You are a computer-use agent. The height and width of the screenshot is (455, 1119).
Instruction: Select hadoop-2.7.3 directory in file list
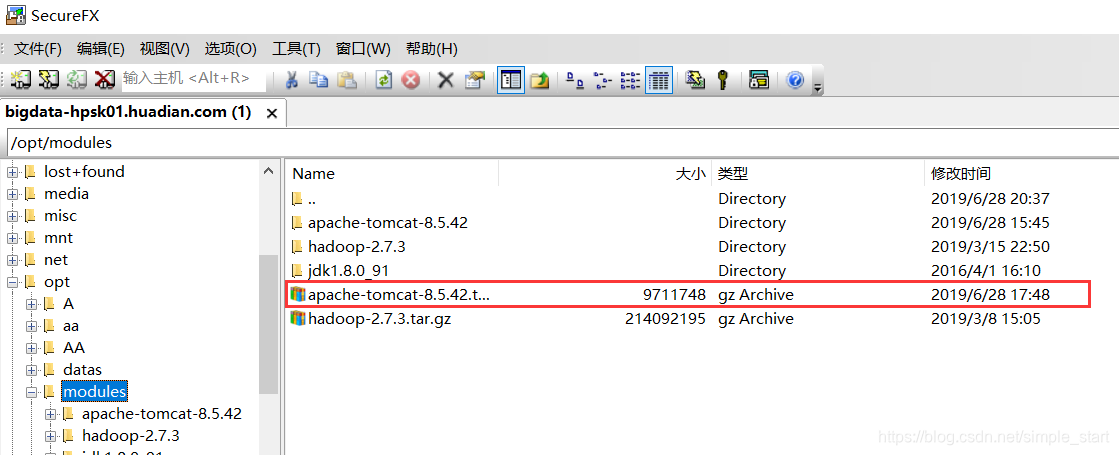tap(702, 247)
